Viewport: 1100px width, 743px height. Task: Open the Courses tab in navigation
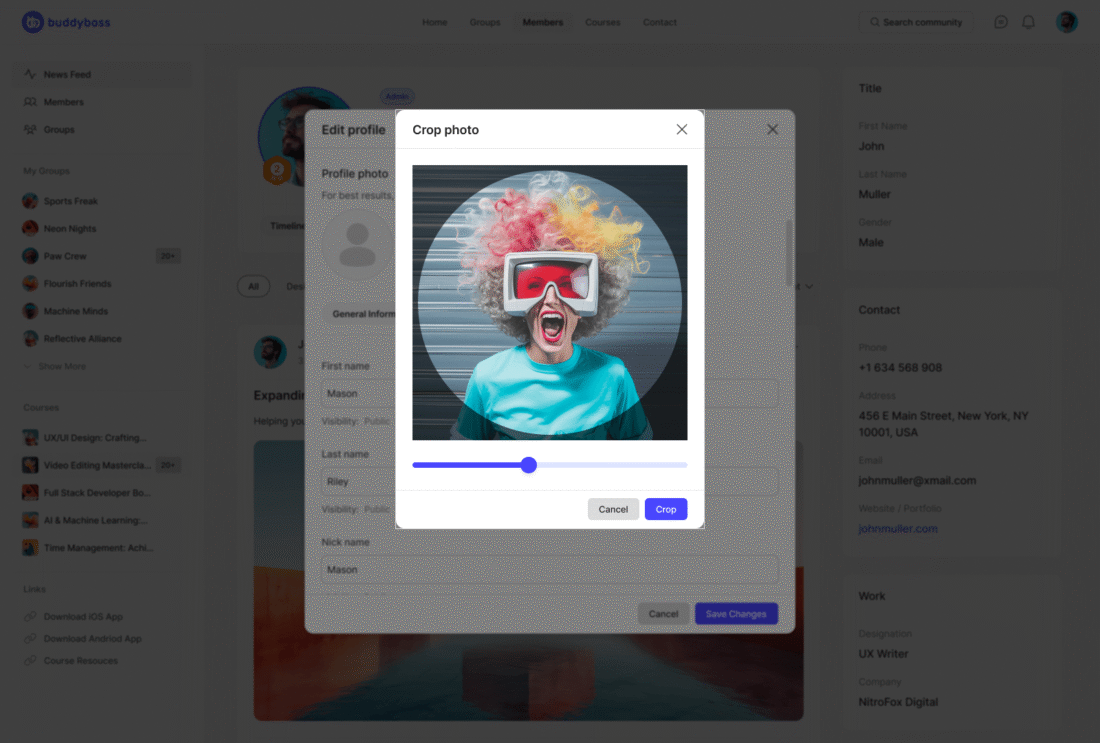602,22
